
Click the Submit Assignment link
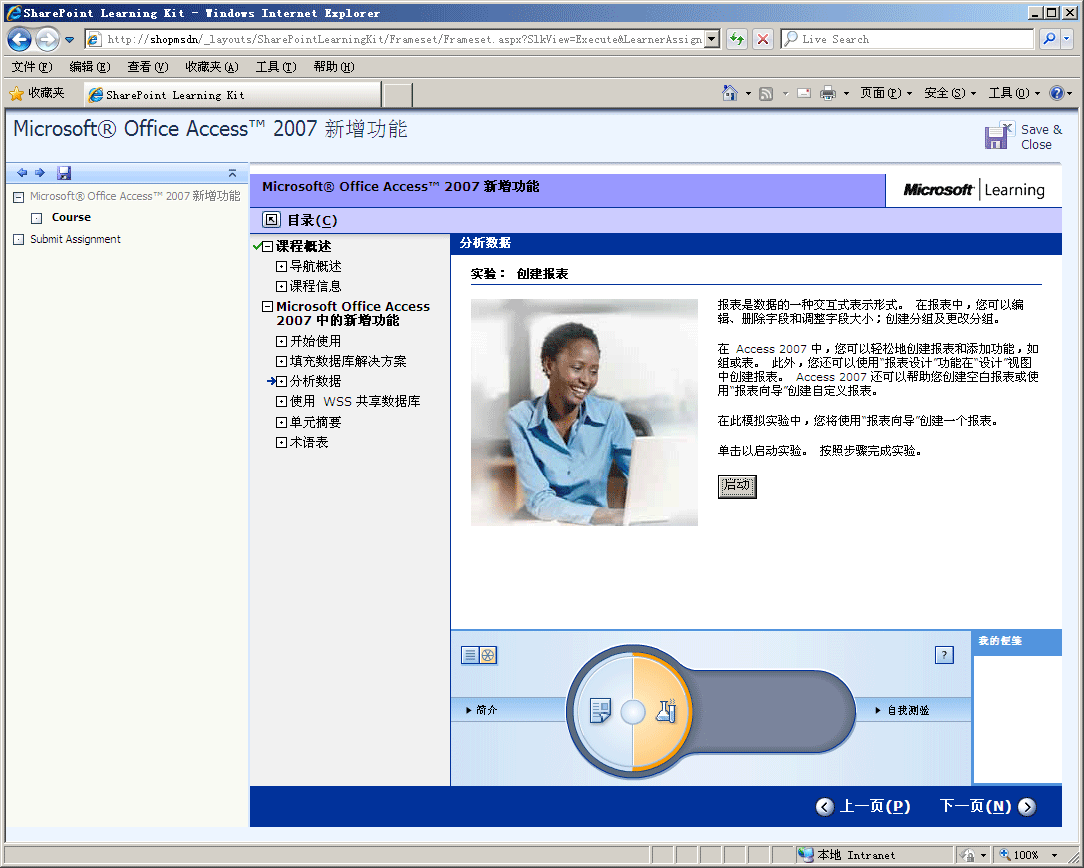[x=75, y=239]
